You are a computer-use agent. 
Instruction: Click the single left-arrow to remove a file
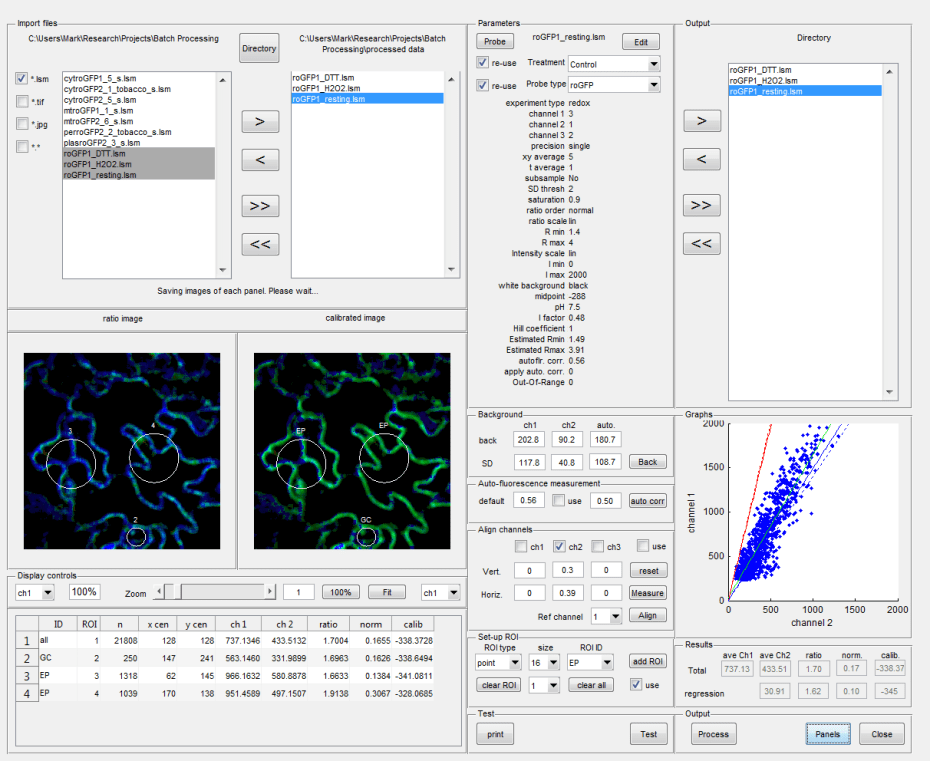coord(258,159)
